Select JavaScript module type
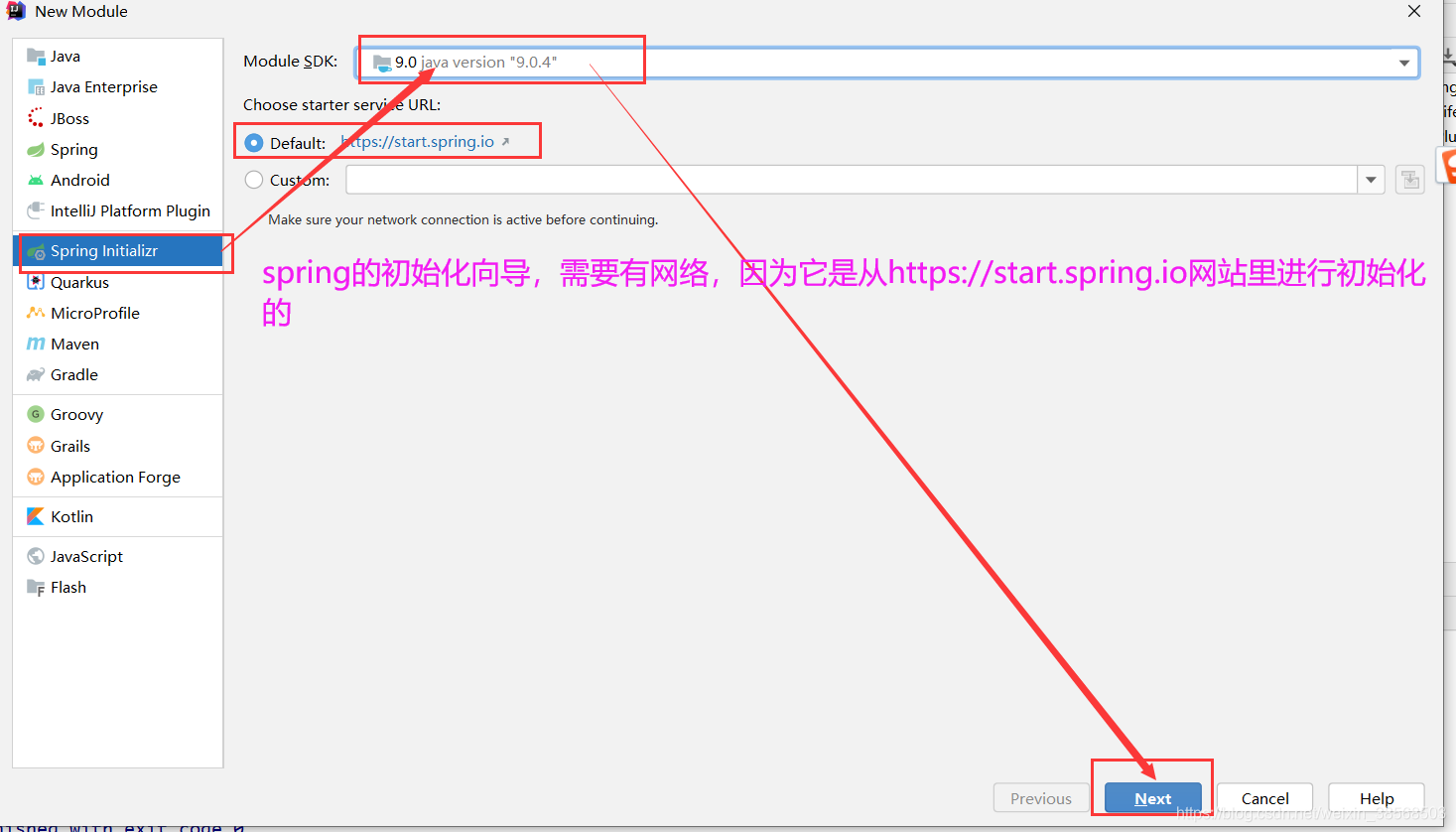Screen dimensions: 1456x832 [x=118, y=556]
